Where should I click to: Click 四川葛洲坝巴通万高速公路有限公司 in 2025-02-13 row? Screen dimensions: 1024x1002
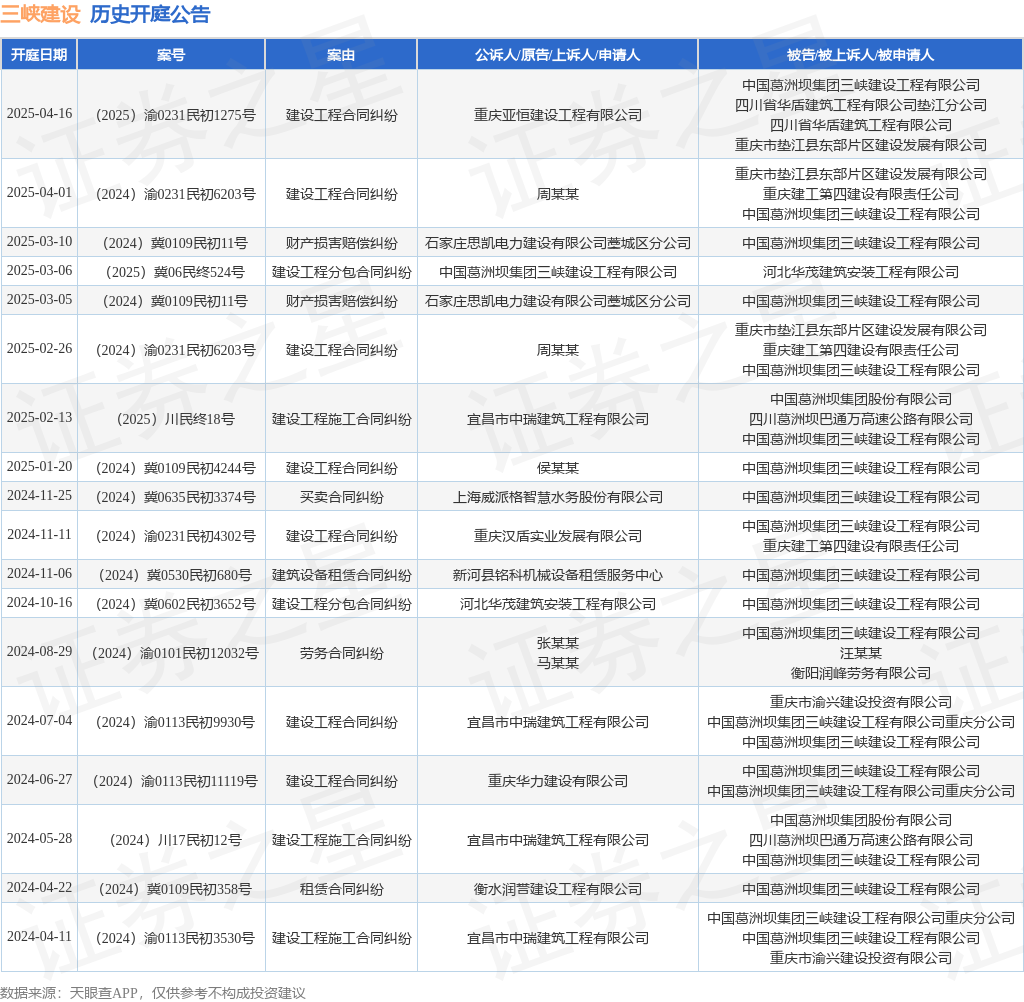point(861,419)
